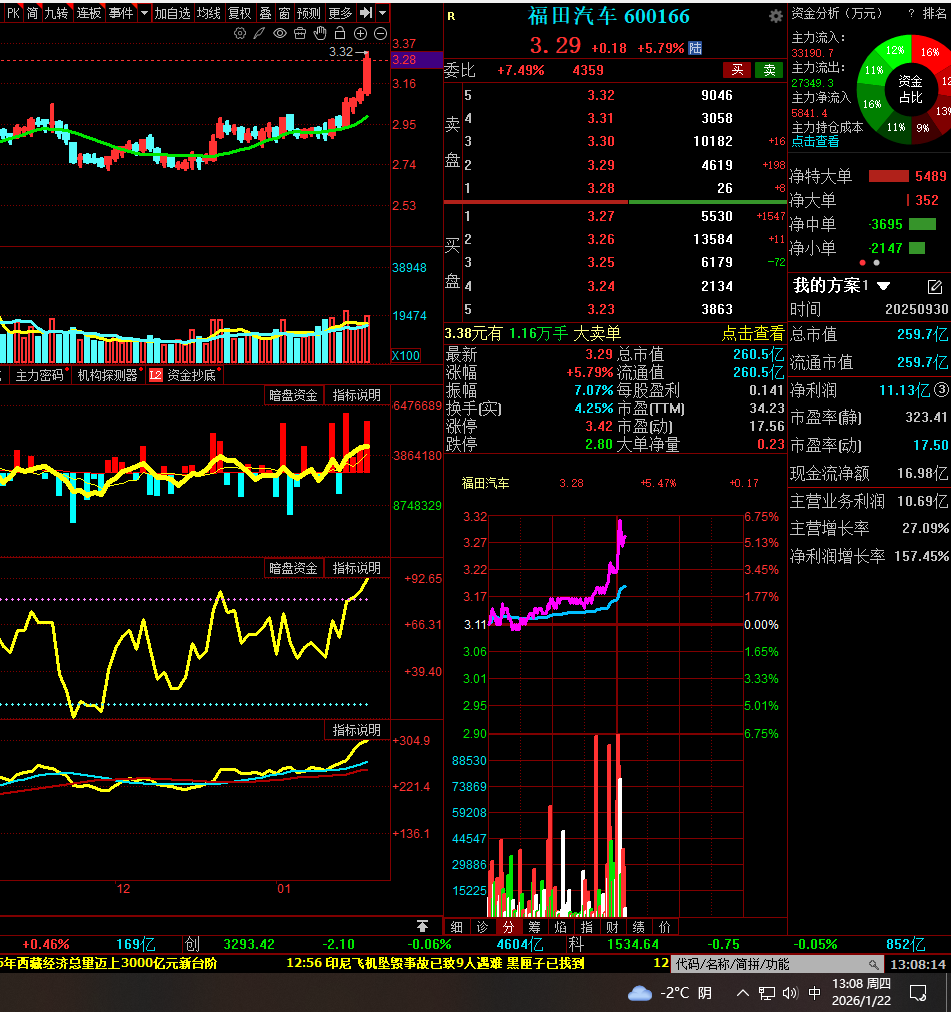The height and width of the screenshot is (1012, 951).
Task: Open 复权 adjustment option
Action: [x=240, y=13]
